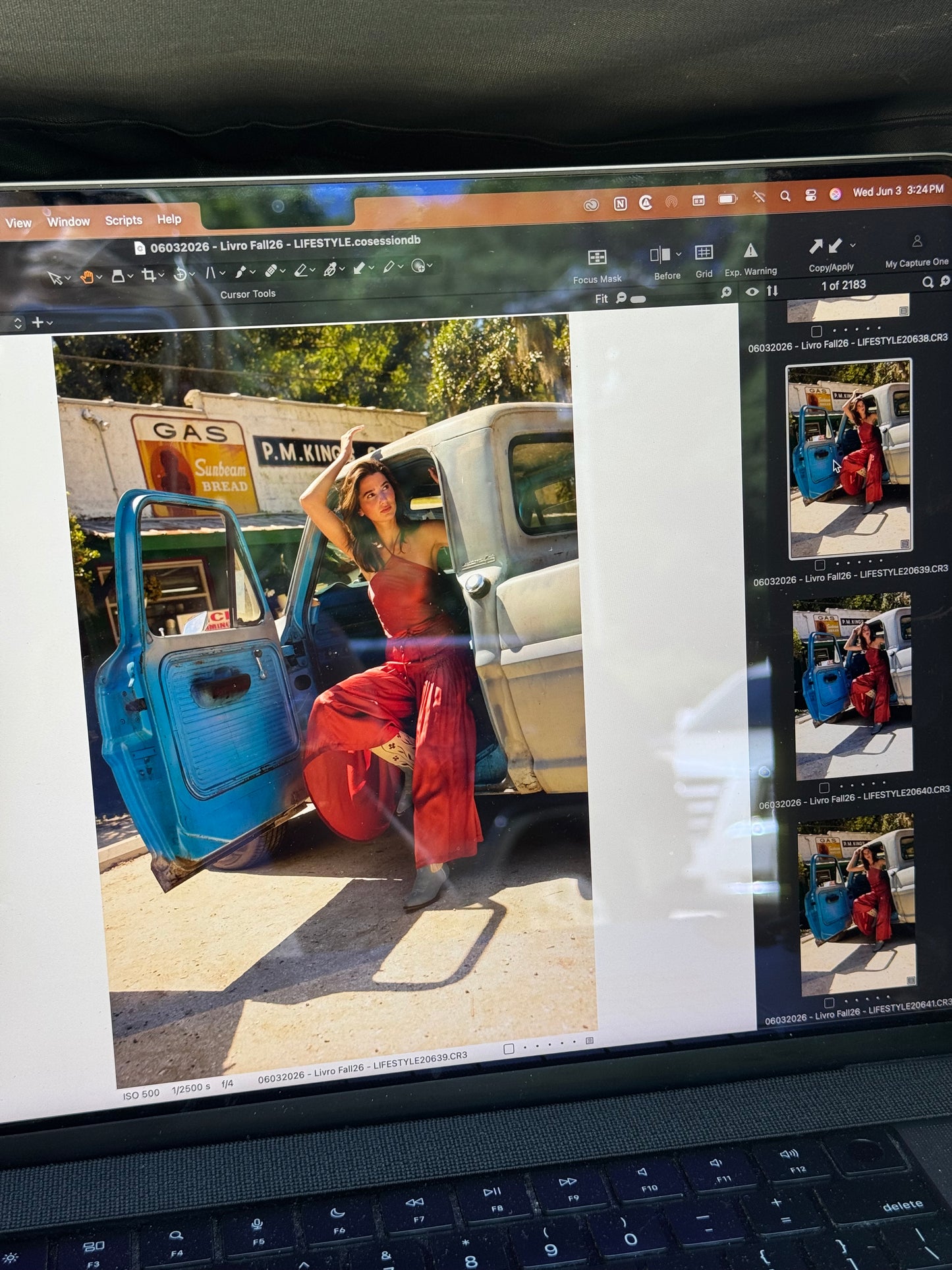Select the LIFESTYLE20640.CR3 thumbnail
Screen dimensions: 952x1270
tap(854, 685)
